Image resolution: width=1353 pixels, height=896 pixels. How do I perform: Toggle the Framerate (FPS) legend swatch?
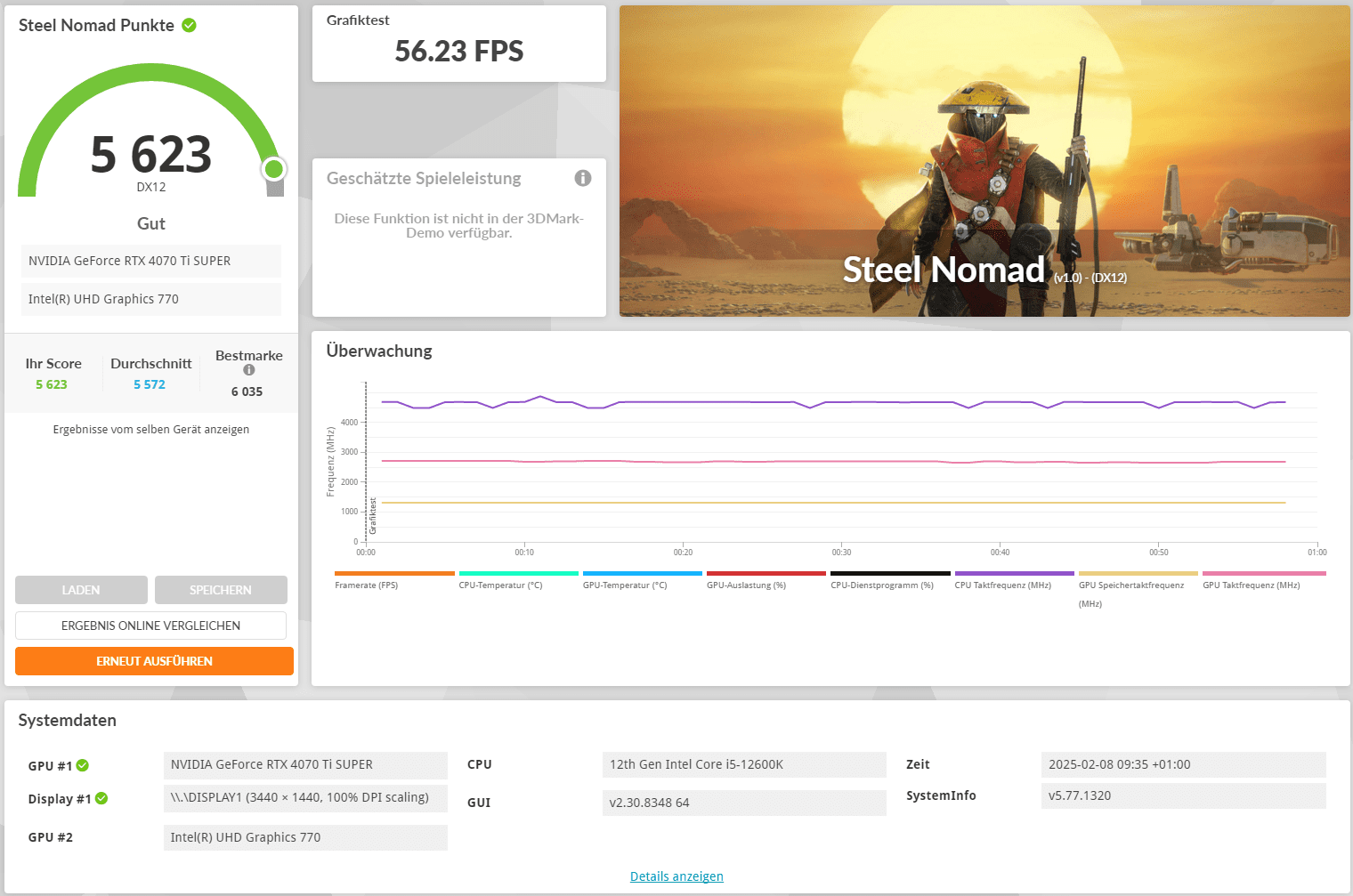394,573
